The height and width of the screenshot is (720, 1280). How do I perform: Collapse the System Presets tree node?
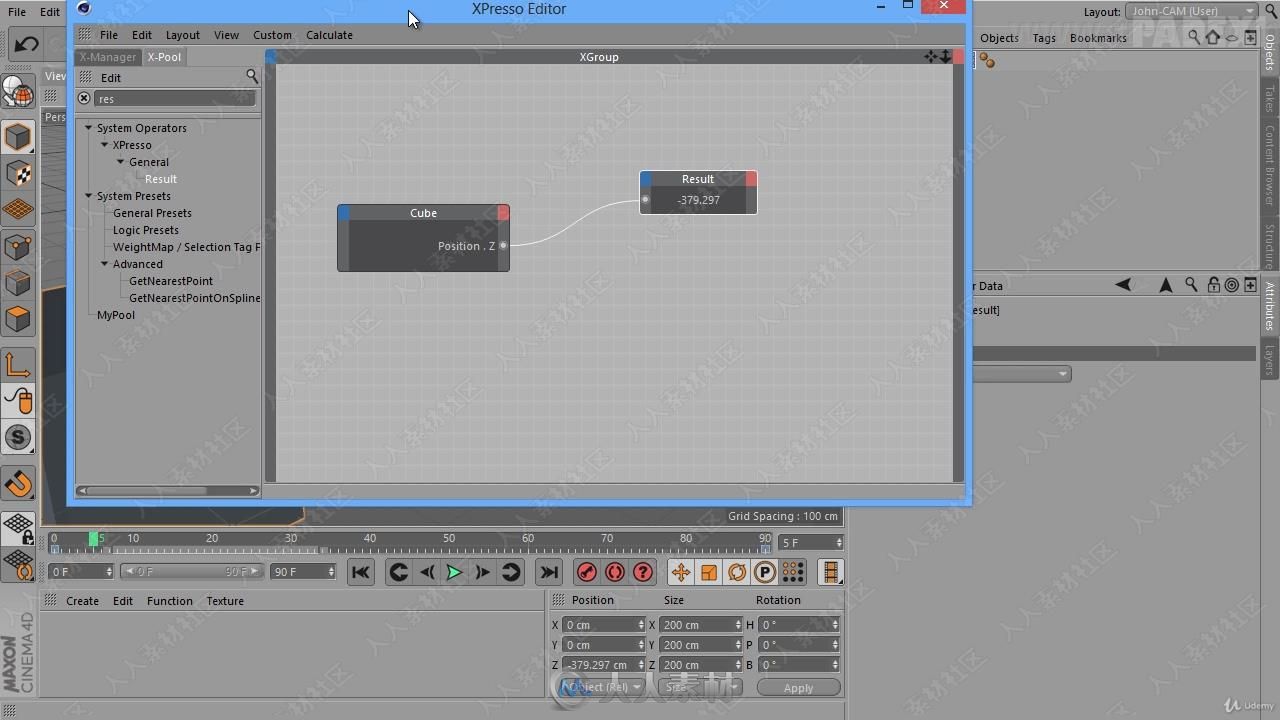88,196
